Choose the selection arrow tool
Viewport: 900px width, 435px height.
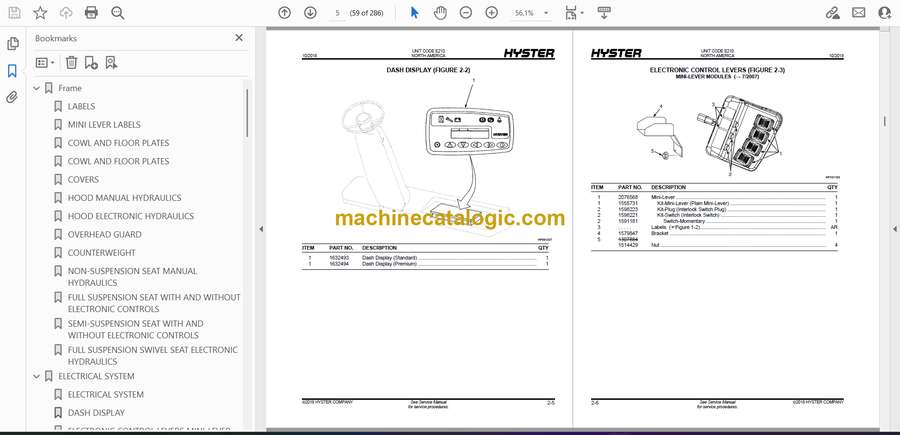(414, 13)
